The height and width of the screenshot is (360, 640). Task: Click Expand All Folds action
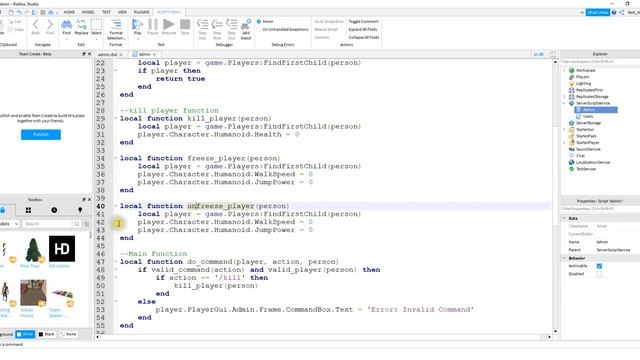tap(363, 29)
